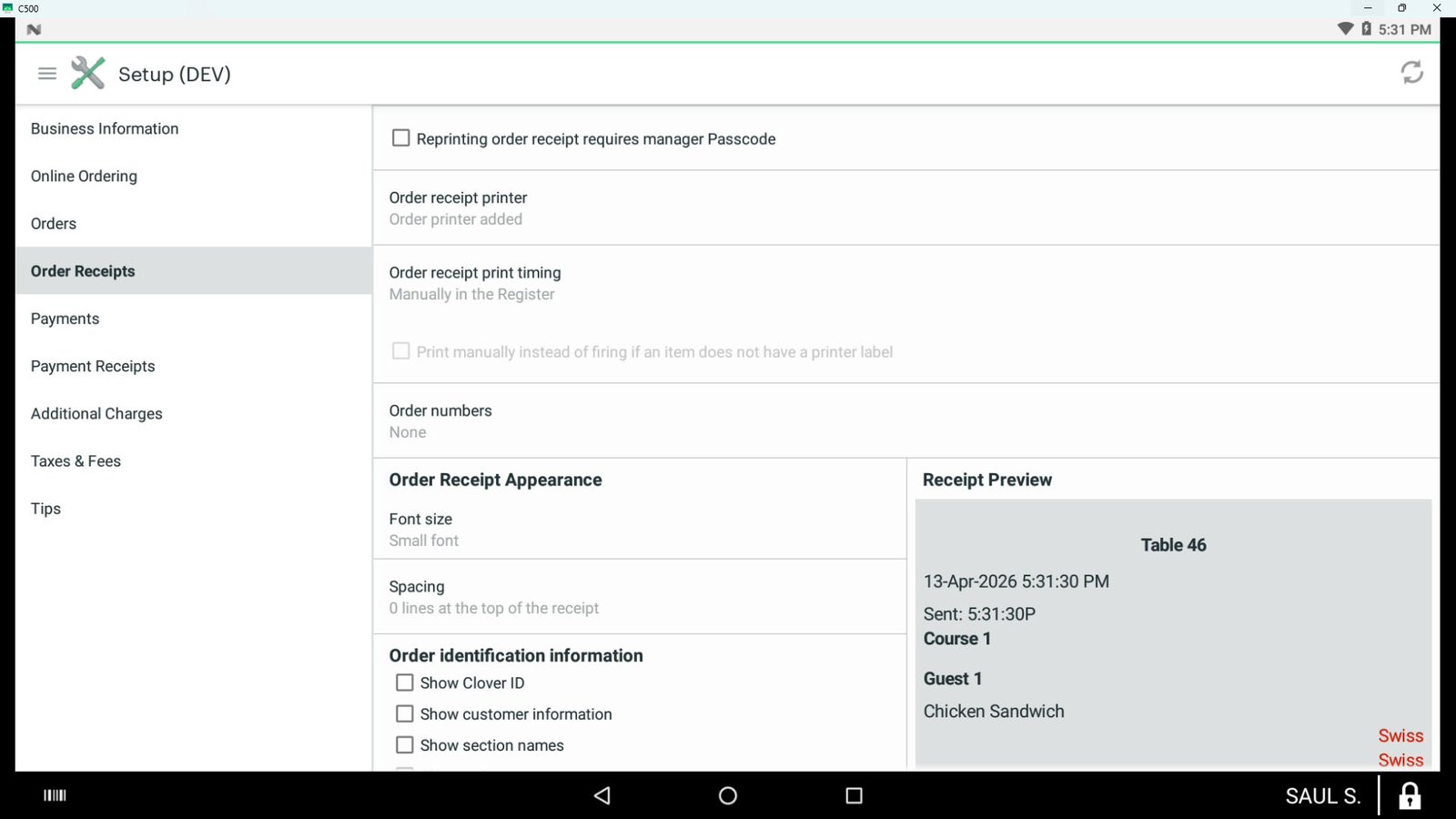Screen dimensions: 1456x819
Task: Click the SAUL S. employee name
Action: (x=1323, y=796)
